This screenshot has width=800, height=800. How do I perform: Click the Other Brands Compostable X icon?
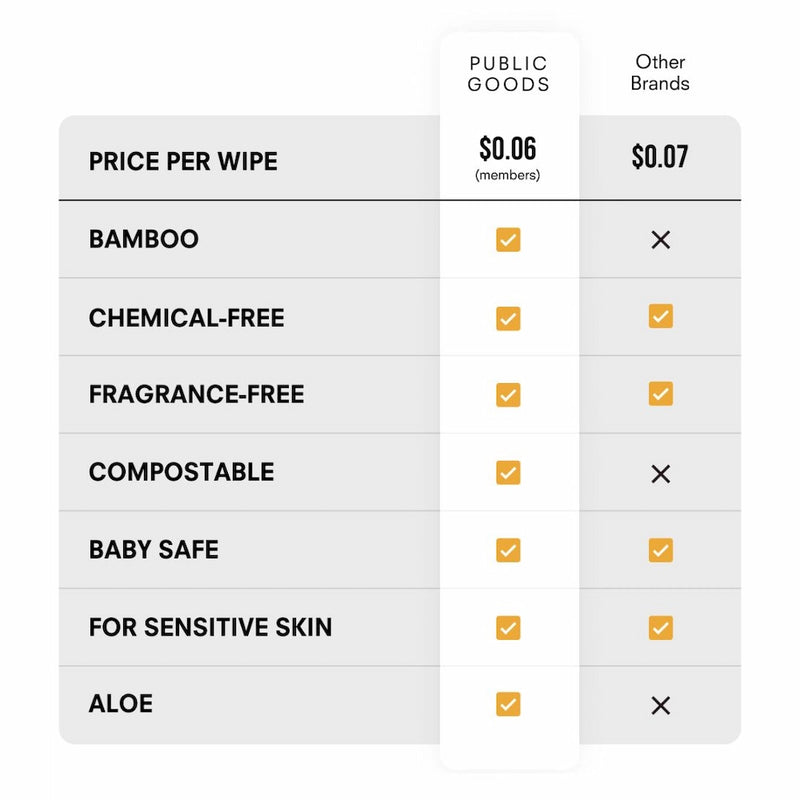click(660, 473)
